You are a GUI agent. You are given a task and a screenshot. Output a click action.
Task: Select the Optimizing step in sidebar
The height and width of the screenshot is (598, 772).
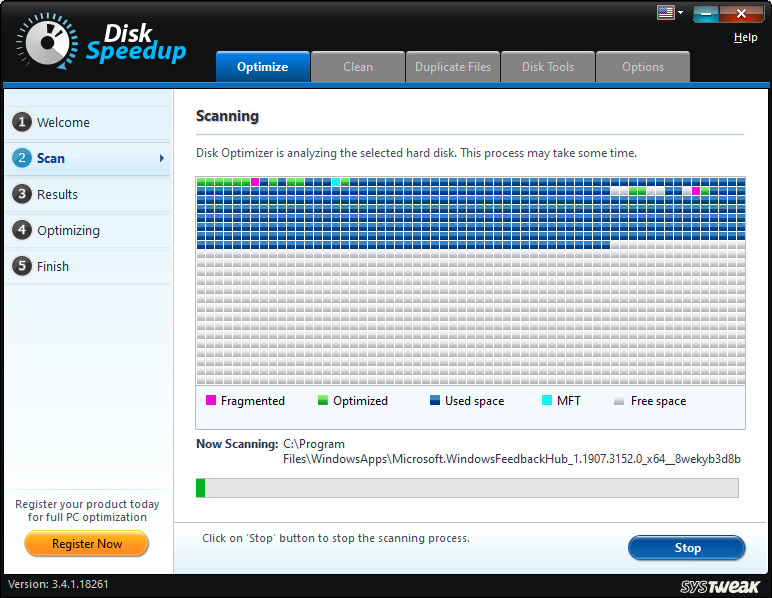point(88,230)
